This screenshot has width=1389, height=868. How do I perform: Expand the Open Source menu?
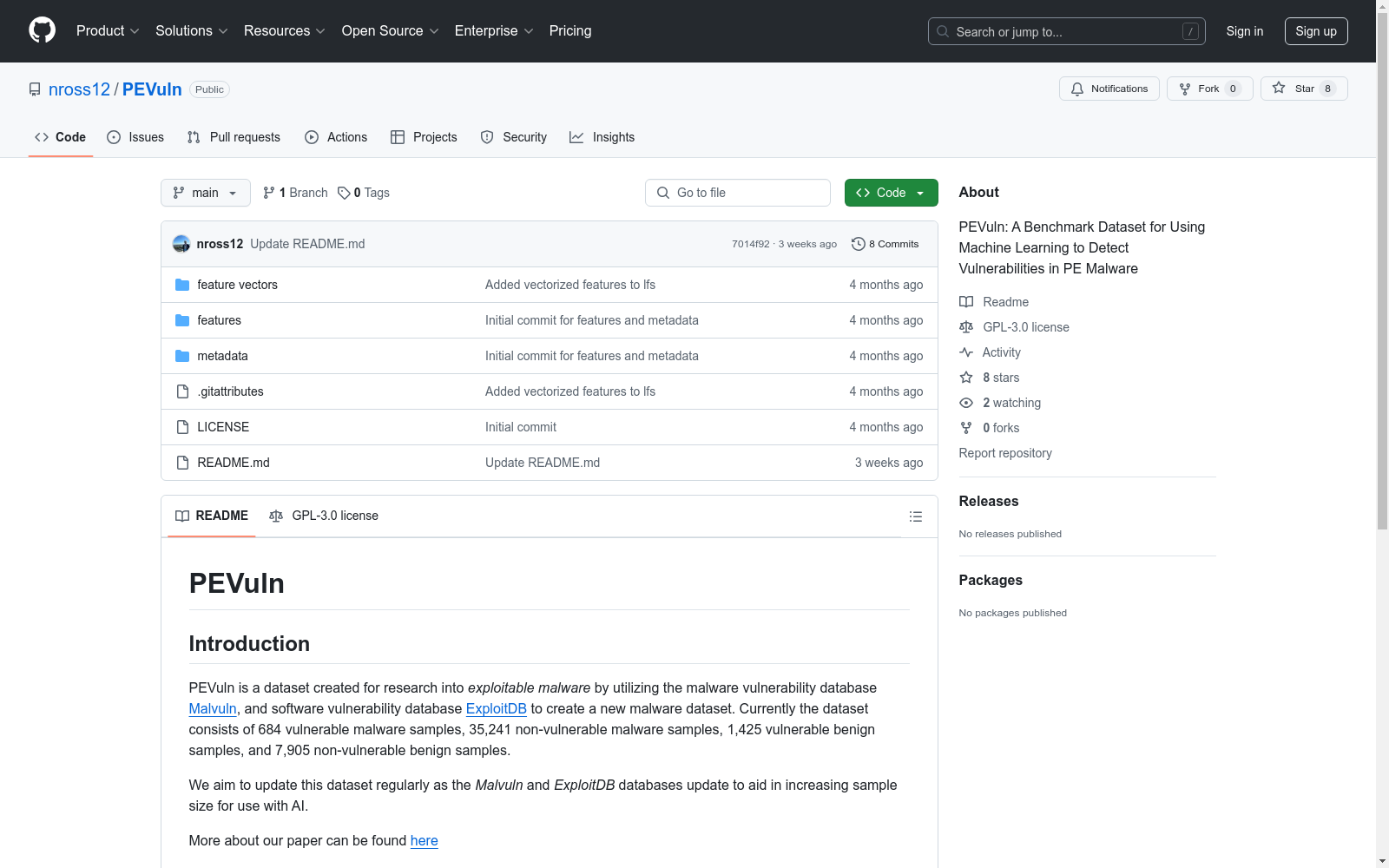(x=391, y=30)
